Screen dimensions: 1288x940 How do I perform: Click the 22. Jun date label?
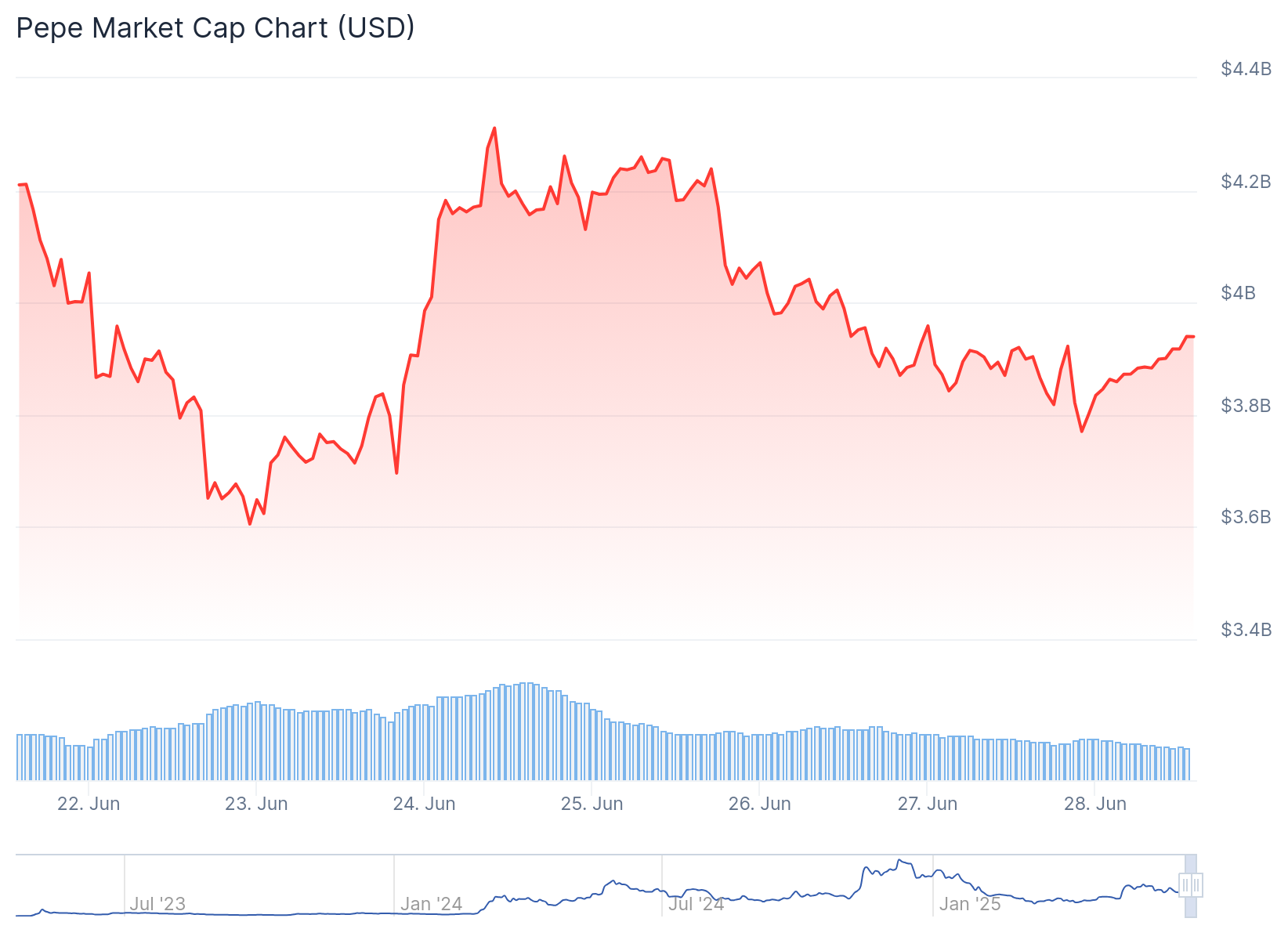[89, 804]
